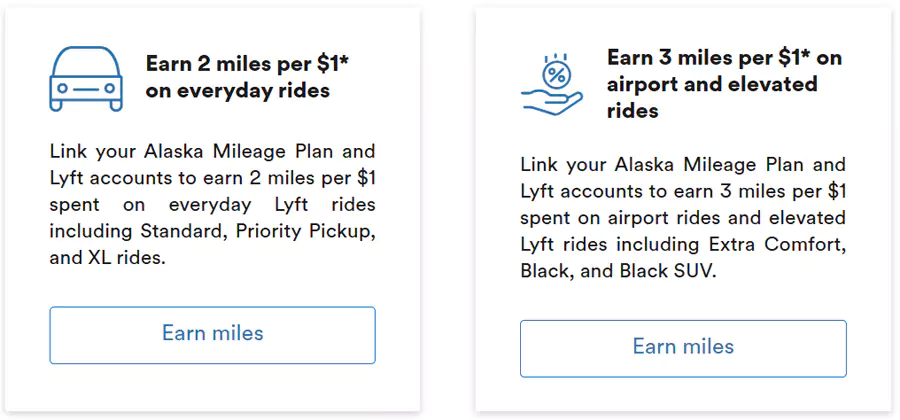Click the car icon for everyday rides
This screenshot has height=420, width=900.
coord(86,79)
